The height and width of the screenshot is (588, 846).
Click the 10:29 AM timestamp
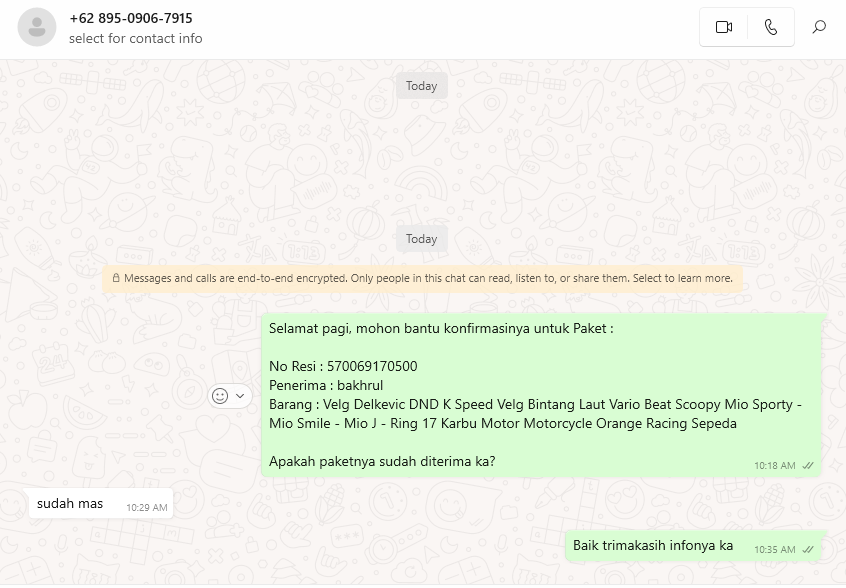tap(147, 508)
